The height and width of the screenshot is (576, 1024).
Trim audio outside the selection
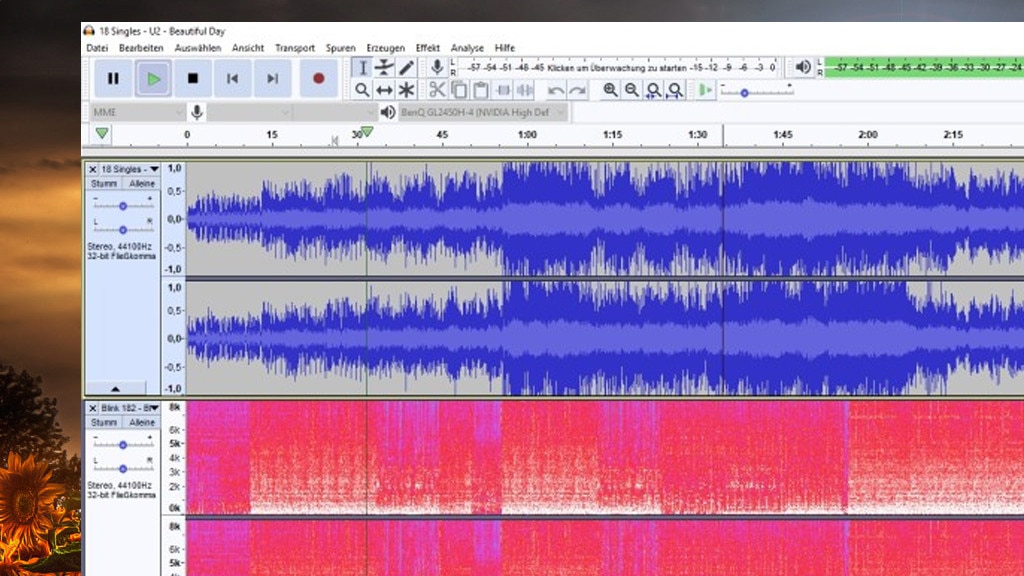[x=503, y=90]
